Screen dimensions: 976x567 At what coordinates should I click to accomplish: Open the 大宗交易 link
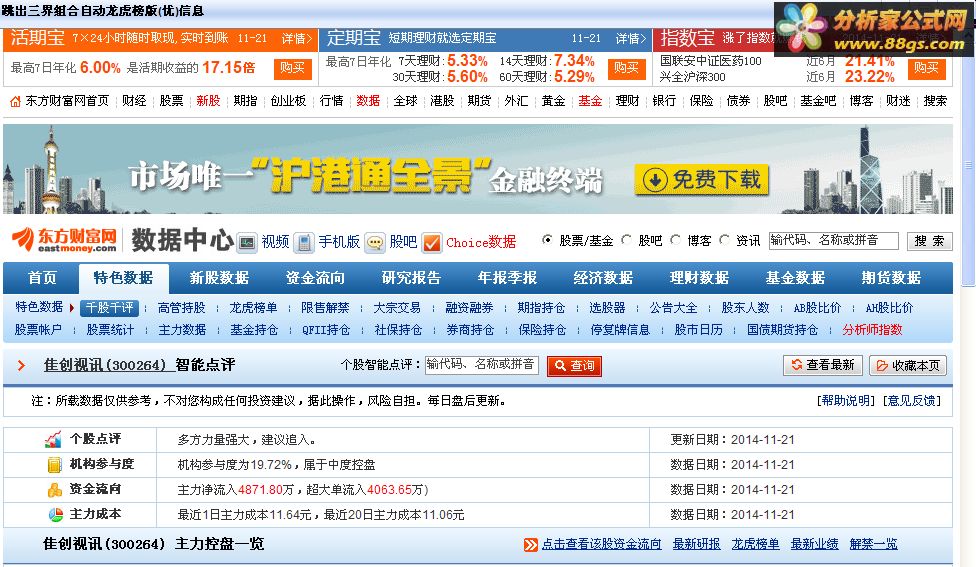[x=396, y=308]
